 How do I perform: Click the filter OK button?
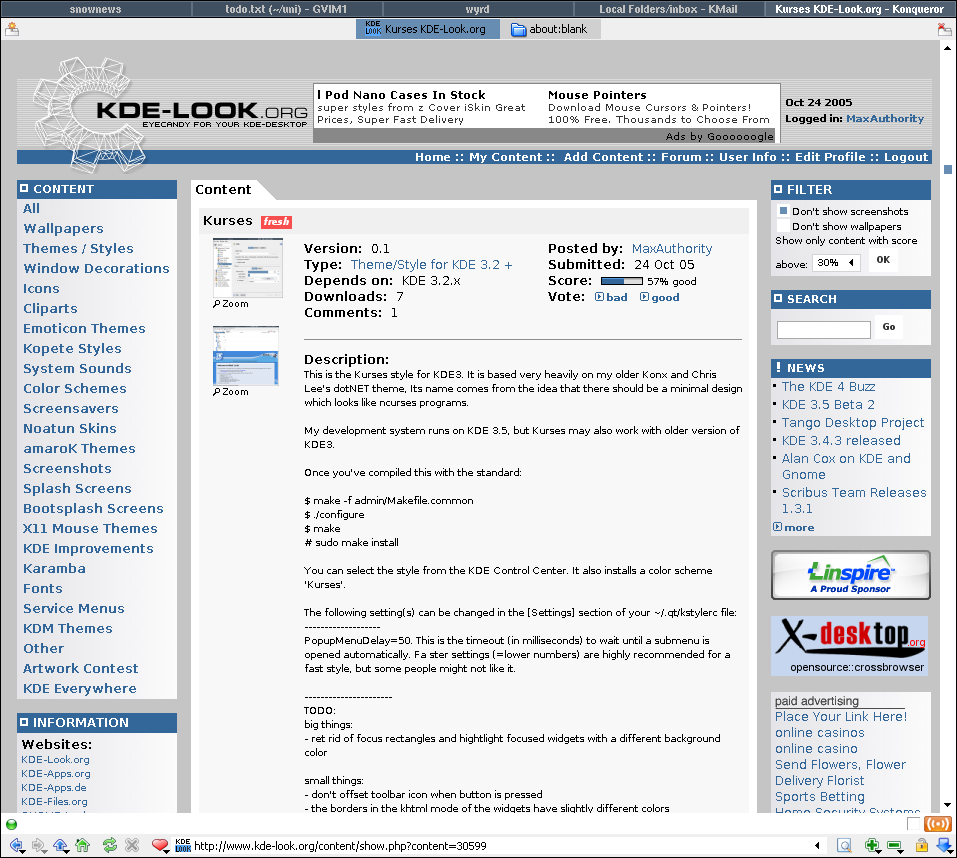point(883,260)
